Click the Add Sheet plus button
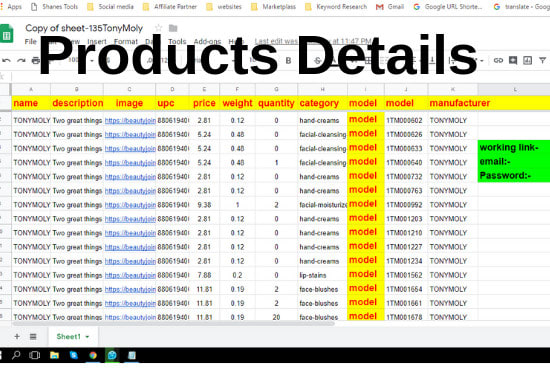Screen dimensions: 550x370 17,336
